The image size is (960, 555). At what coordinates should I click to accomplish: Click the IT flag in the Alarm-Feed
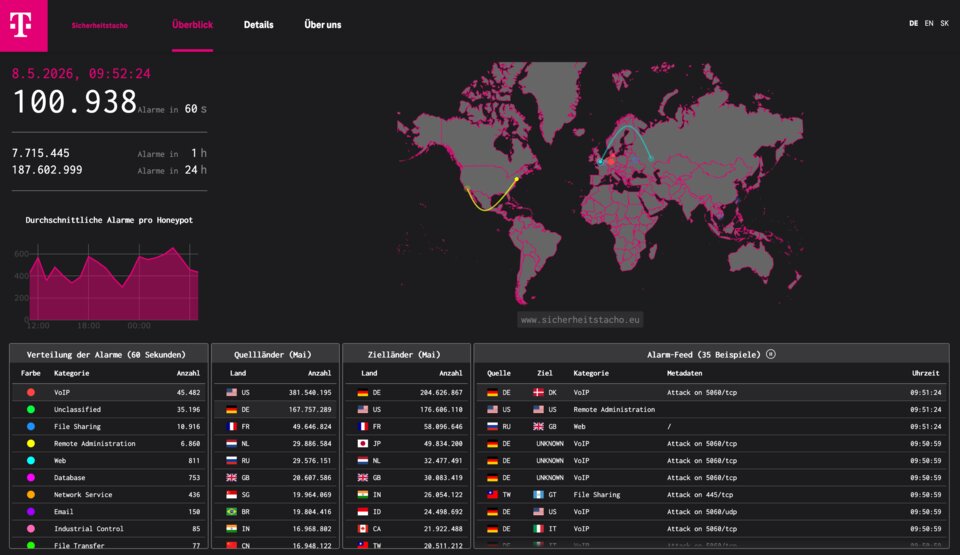coord(539,529)
